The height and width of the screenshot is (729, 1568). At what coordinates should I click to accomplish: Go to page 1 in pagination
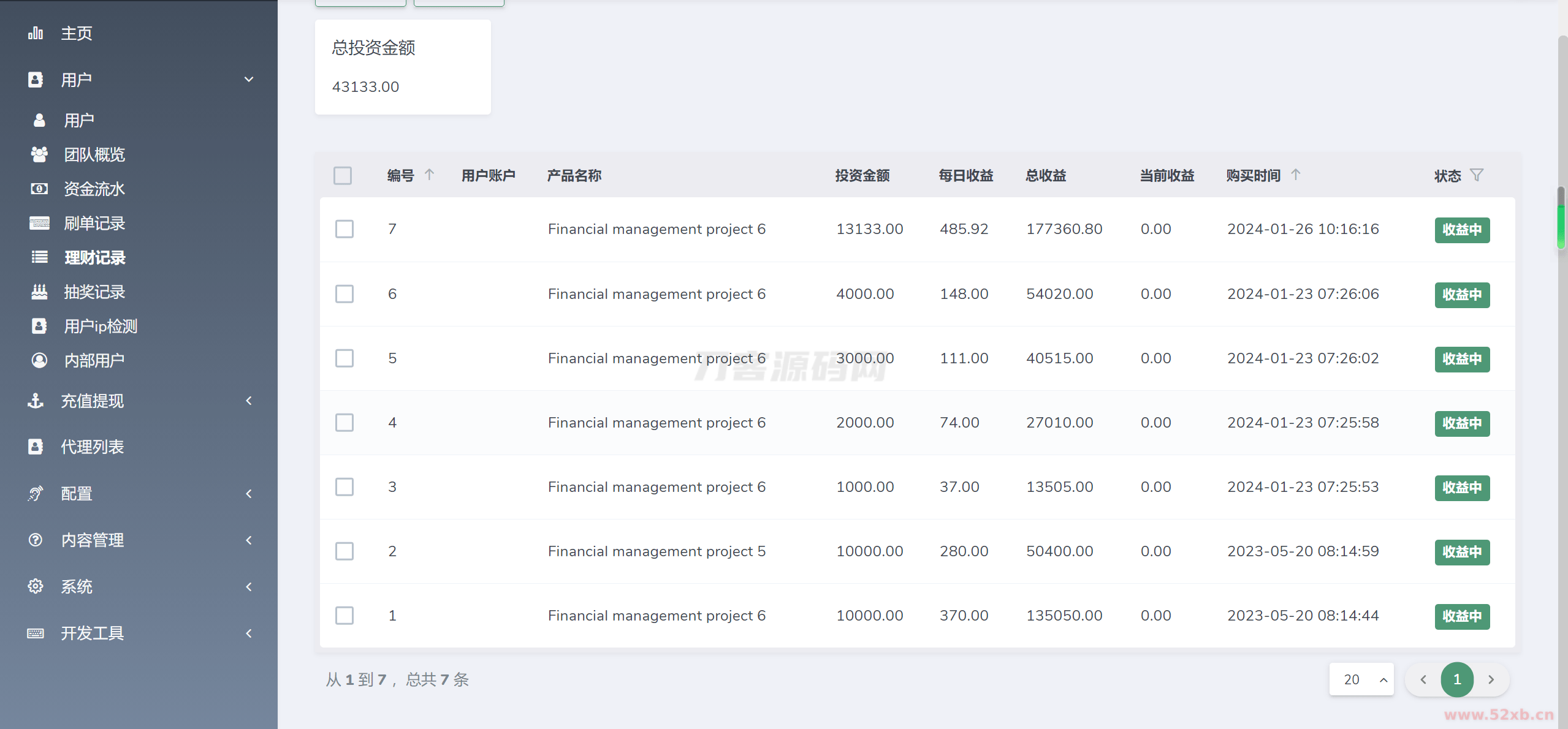[1457, 679]
